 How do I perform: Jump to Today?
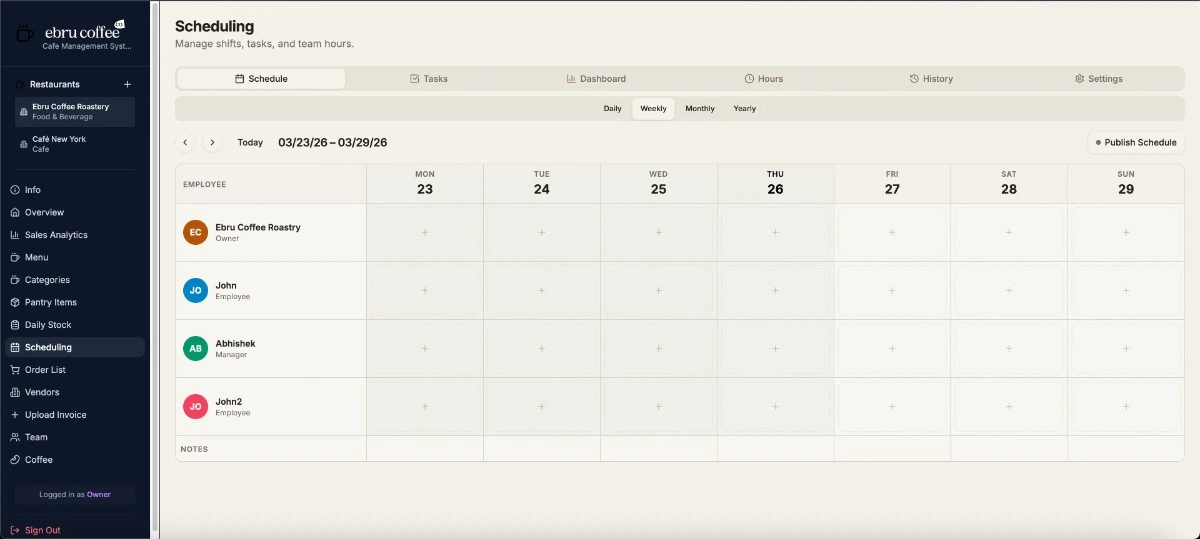tap(250, 143)
